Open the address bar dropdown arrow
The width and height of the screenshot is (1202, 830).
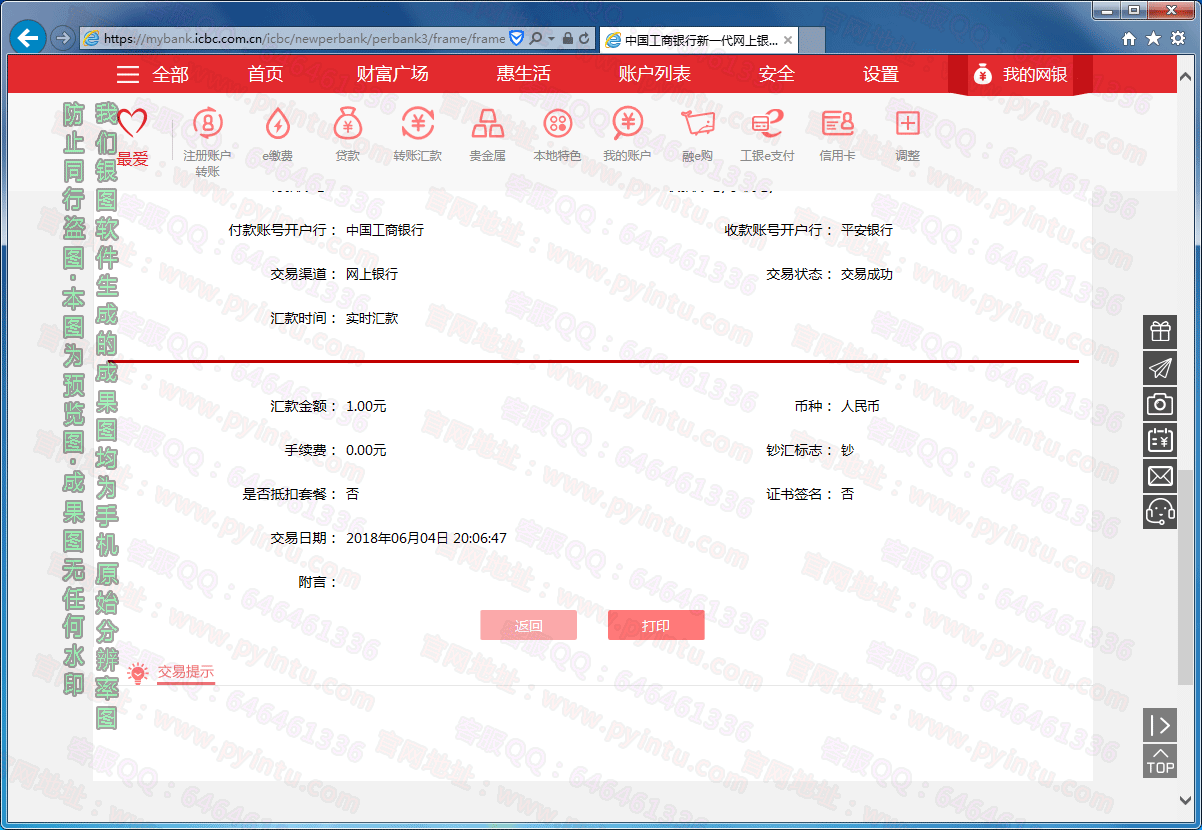pyautogui.click(x=551, y=38)
